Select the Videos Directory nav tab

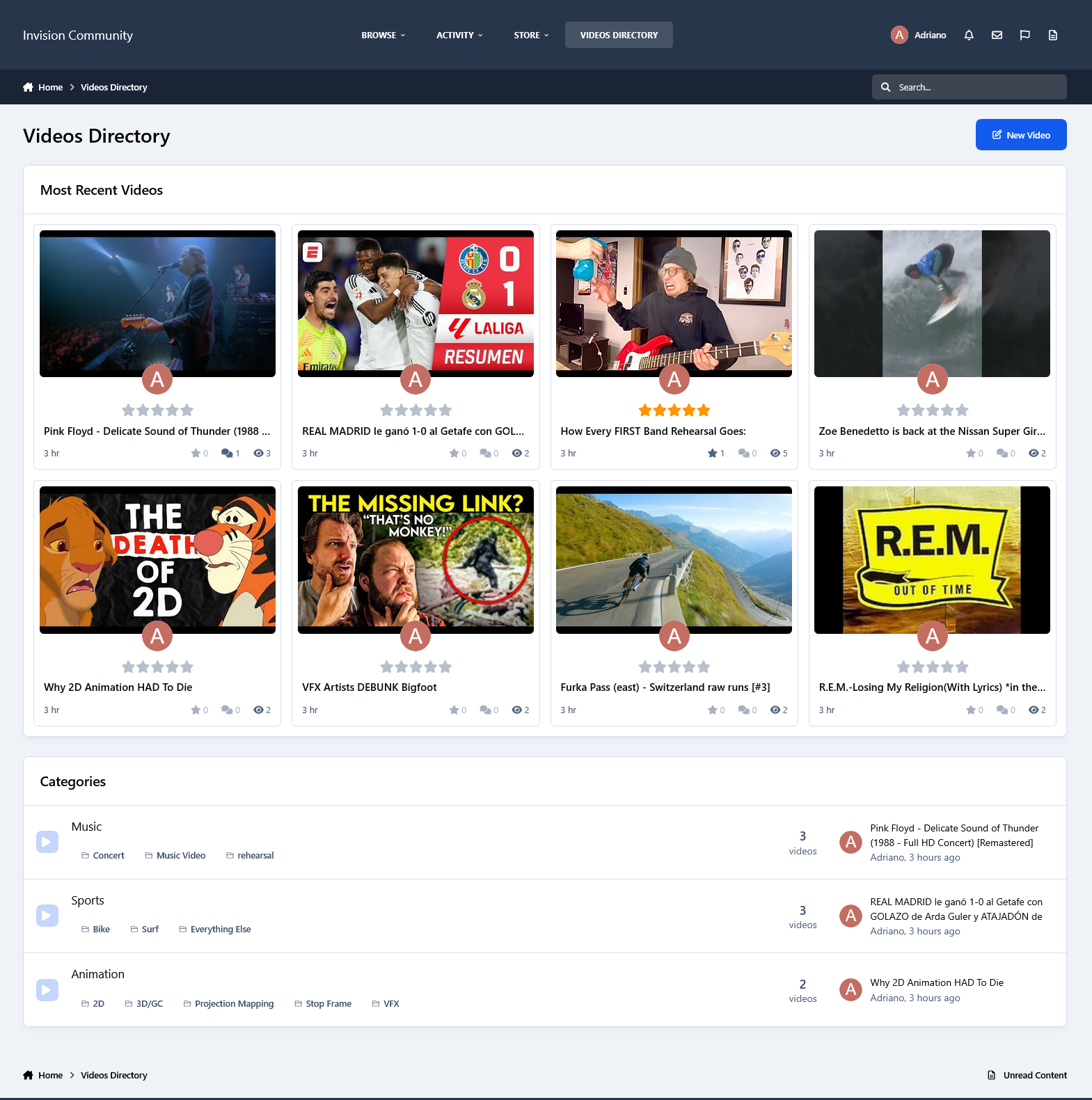[x=619, y=35]
